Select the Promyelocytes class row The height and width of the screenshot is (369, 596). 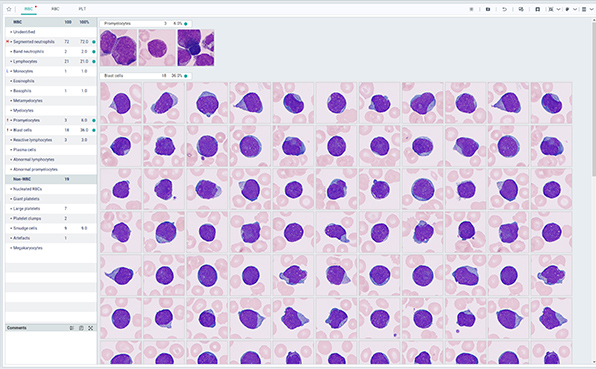51,120
